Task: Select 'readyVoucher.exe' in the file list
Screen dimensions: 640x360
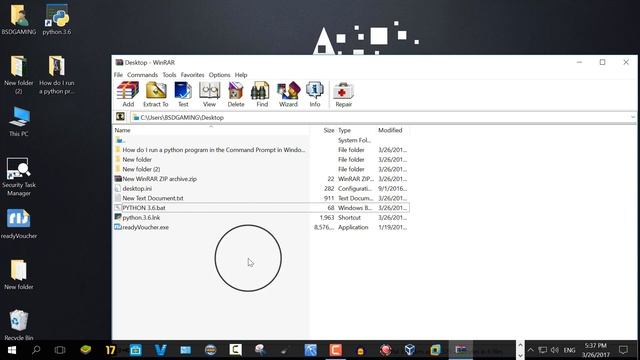Action: pyautogui.click(x=261, y=227)
